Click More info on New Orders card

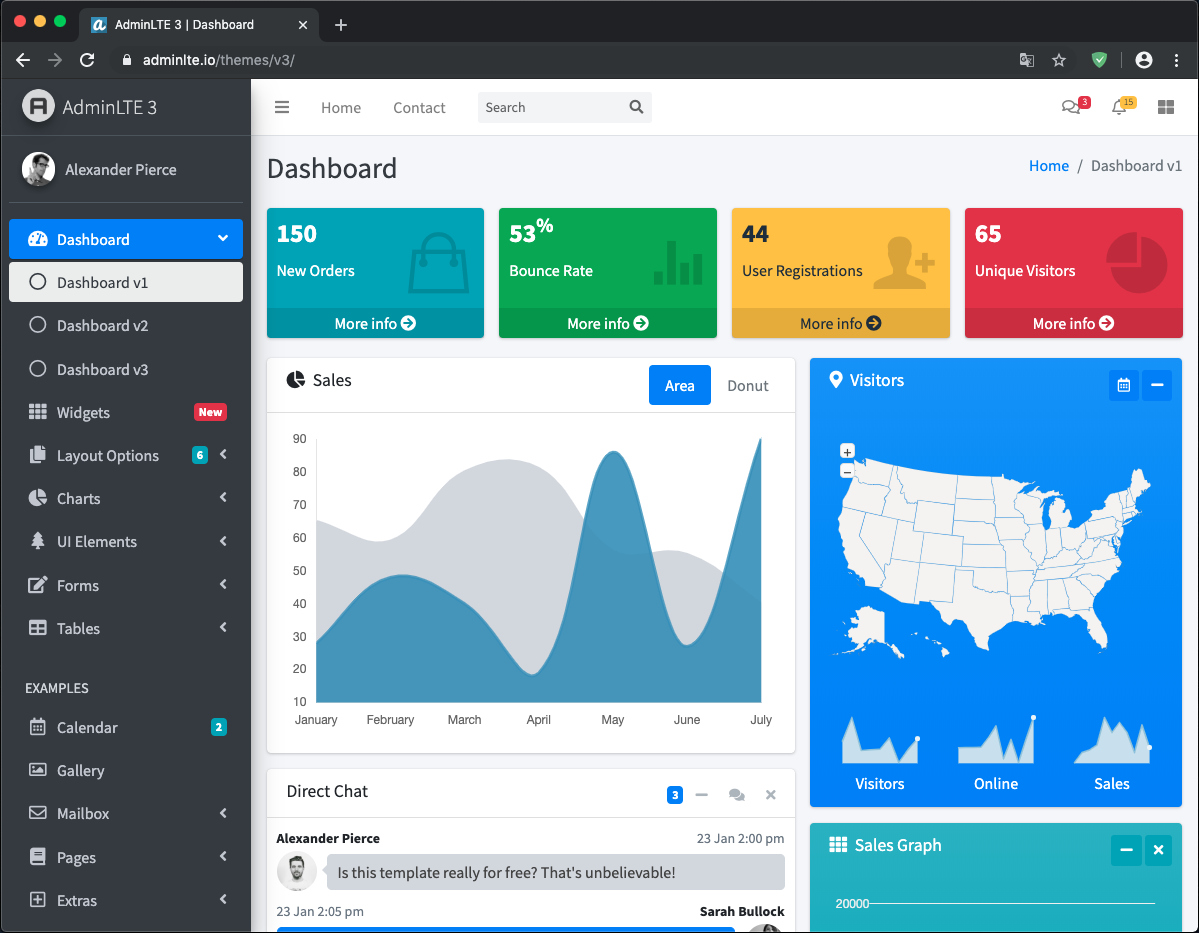point(375,323)
